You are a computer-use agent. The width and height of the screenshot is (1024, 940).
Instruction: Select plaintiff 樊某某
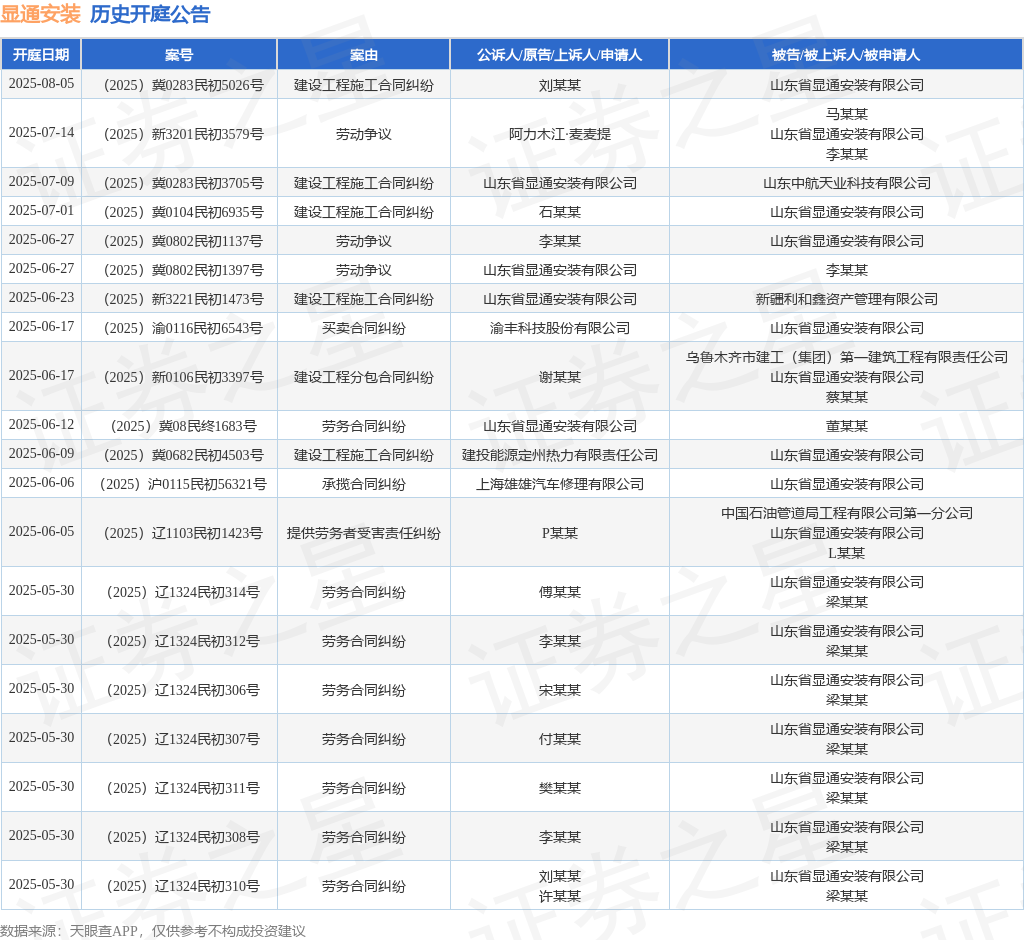560,788
